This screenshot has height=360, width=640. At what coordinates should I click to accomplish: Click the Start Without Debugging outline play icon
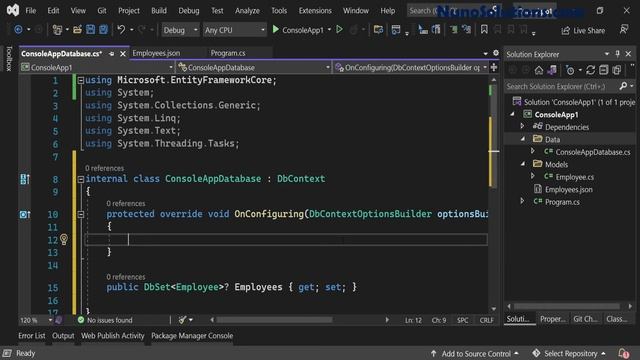pos(339,30)
